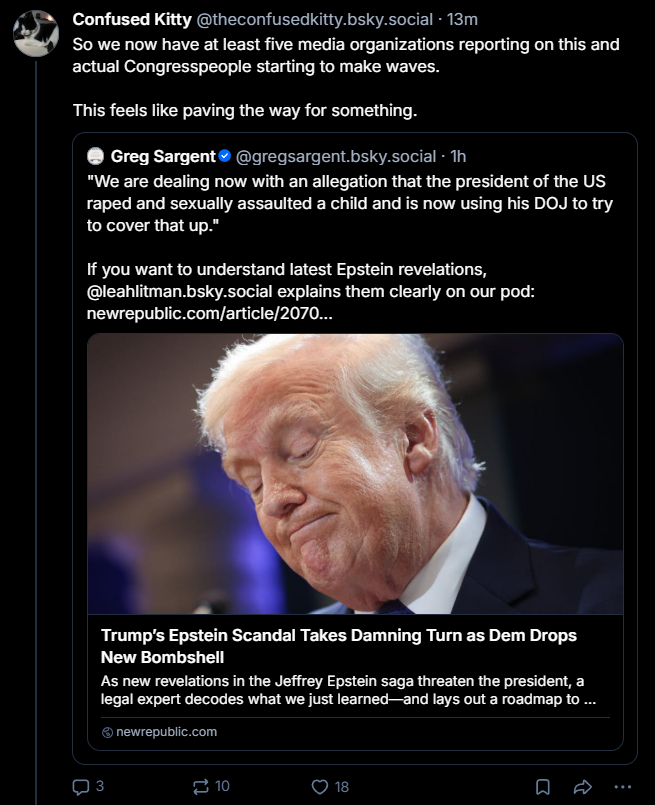This screenshot has width=655, height=805.
Task: Click the Greg Sargent display name
Action: point(163,156)
